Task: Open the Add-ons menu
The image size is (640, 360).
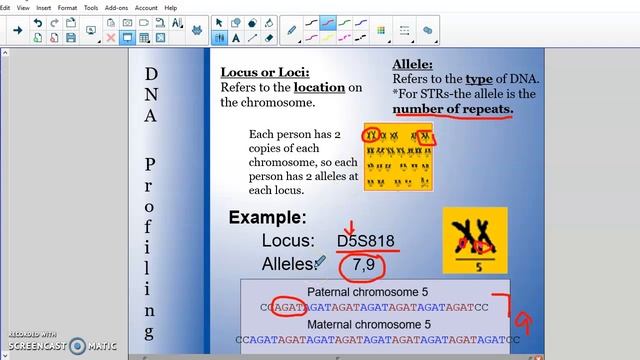Action: tap(116, 8)
